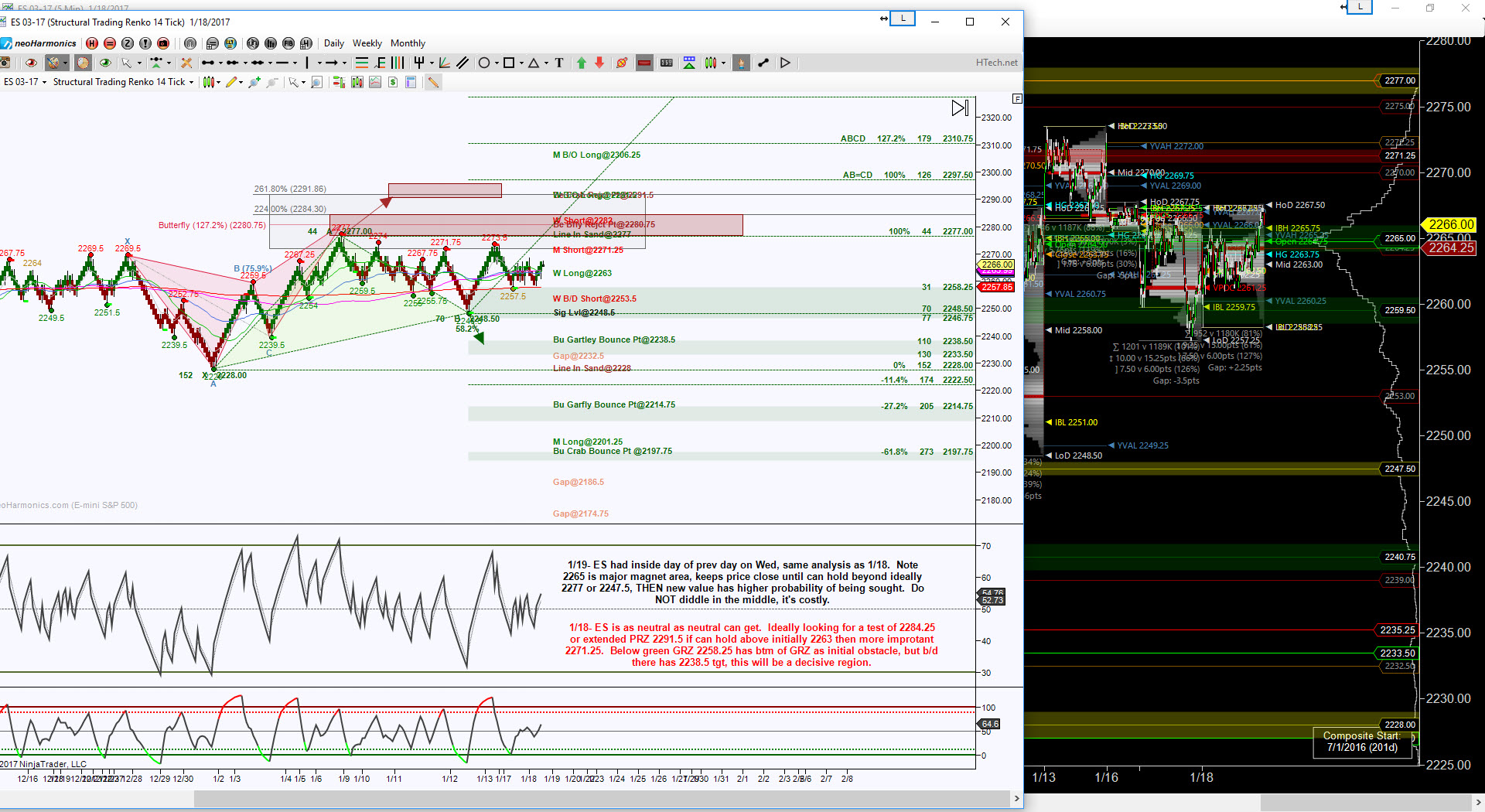Switch to the Monthly timeframe
1485x812 pixels.
(x=408, y=43)
